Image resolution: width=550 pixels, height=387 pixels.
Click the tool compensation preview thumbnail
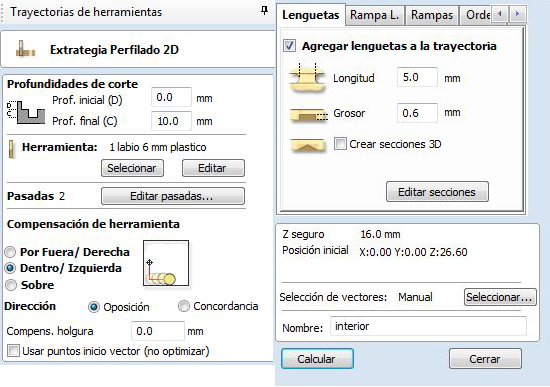(x=166, y=263)
